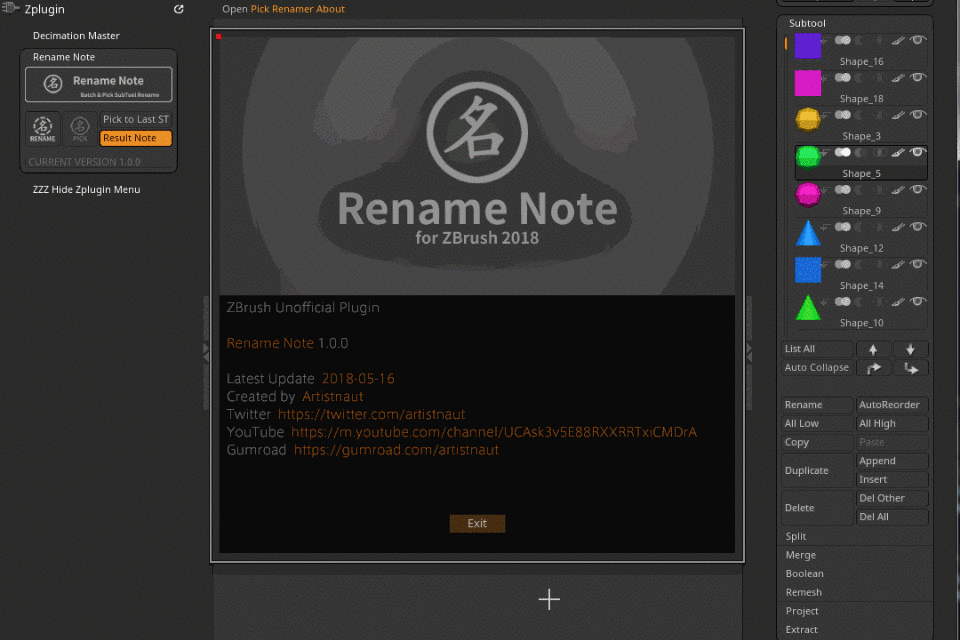Hide Shape_9 with its eye icon
960x640 pixels.
click(917, 190)
